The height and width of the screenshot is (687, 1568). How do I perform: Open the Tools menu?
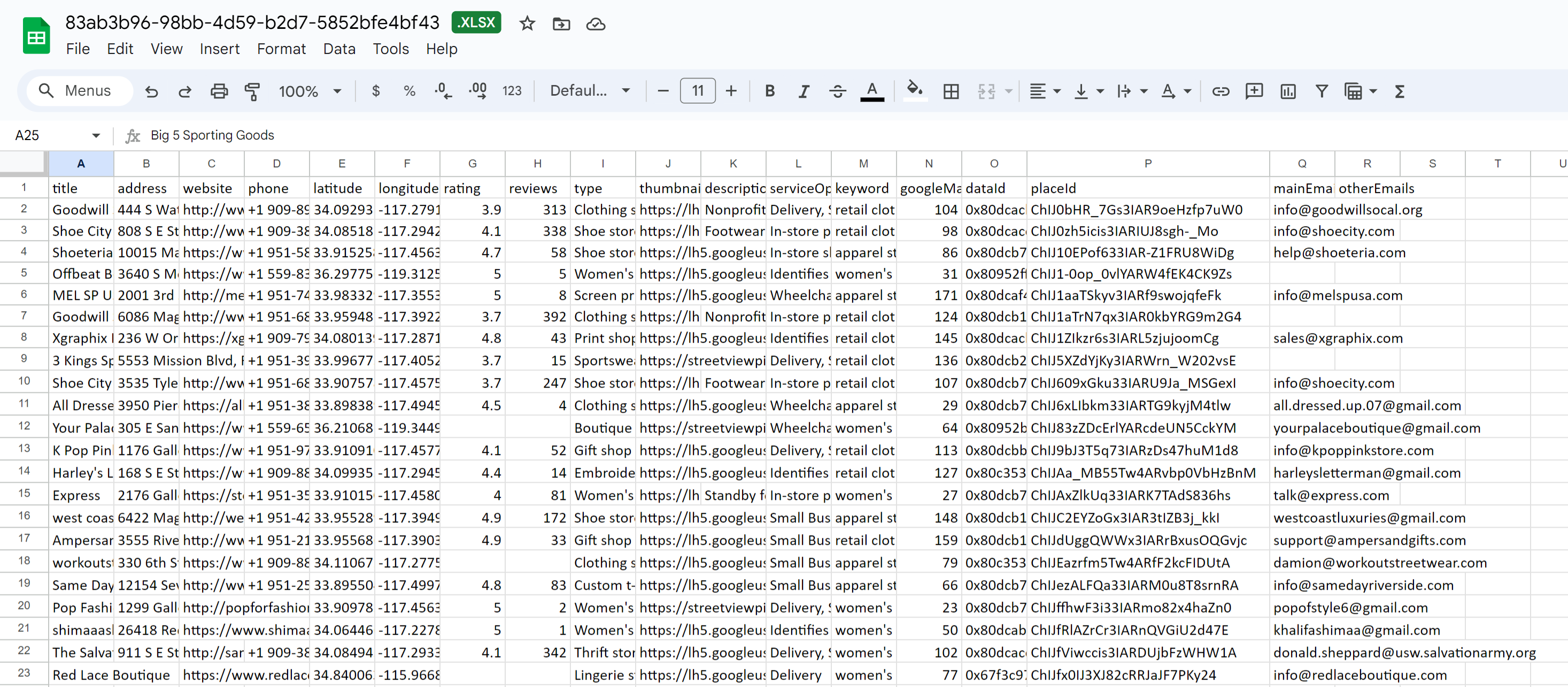coord(391,49)
